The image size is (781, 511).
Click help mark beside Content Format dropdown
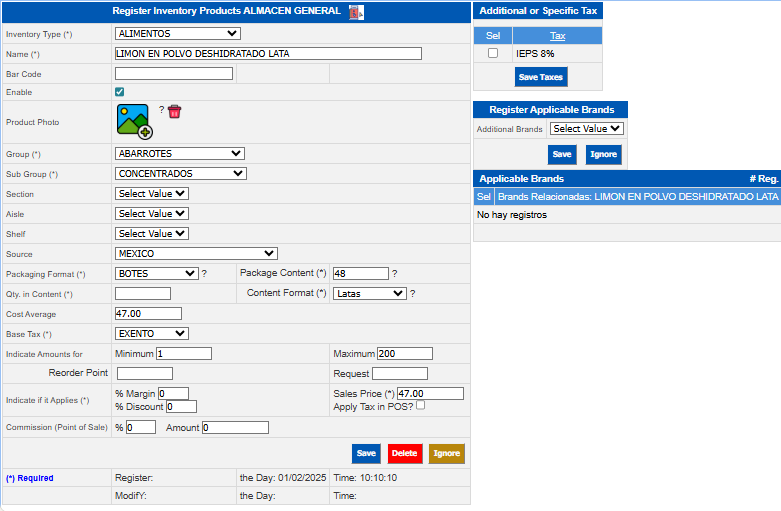[412, 294]
